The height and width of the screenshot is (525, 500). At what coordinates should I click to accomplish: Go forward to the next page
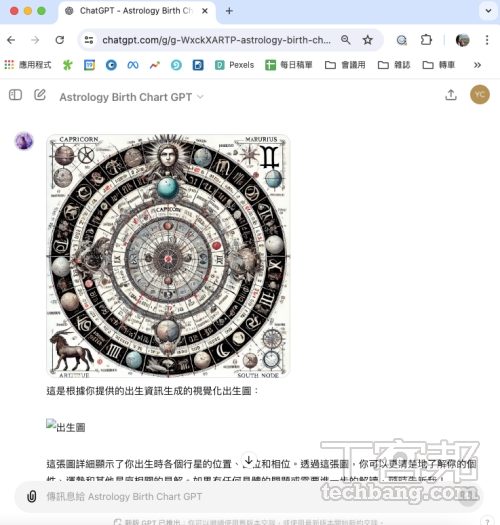click(x=35, y=40)
